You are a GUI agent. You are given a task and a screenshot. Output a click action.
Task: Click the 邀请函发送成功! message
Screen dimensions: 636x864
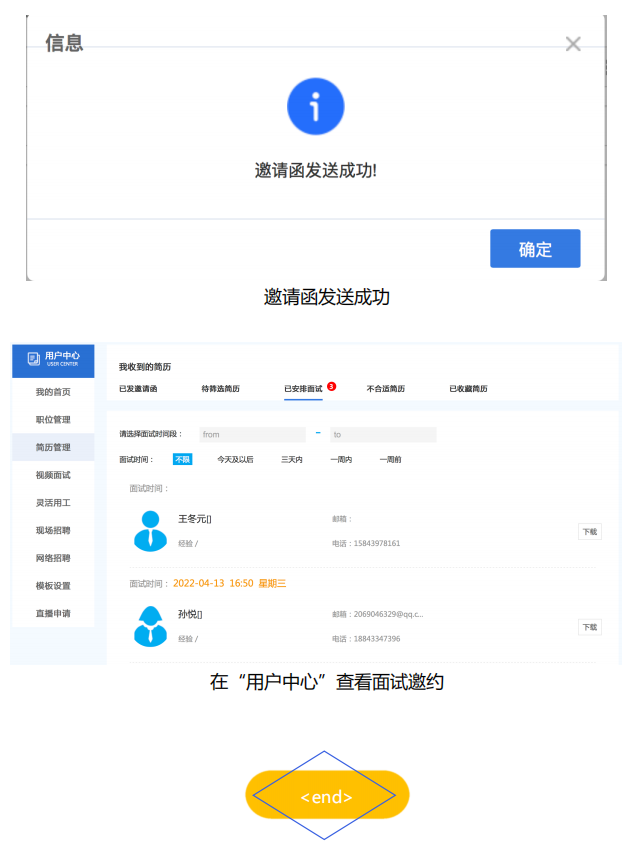[315, 170]
